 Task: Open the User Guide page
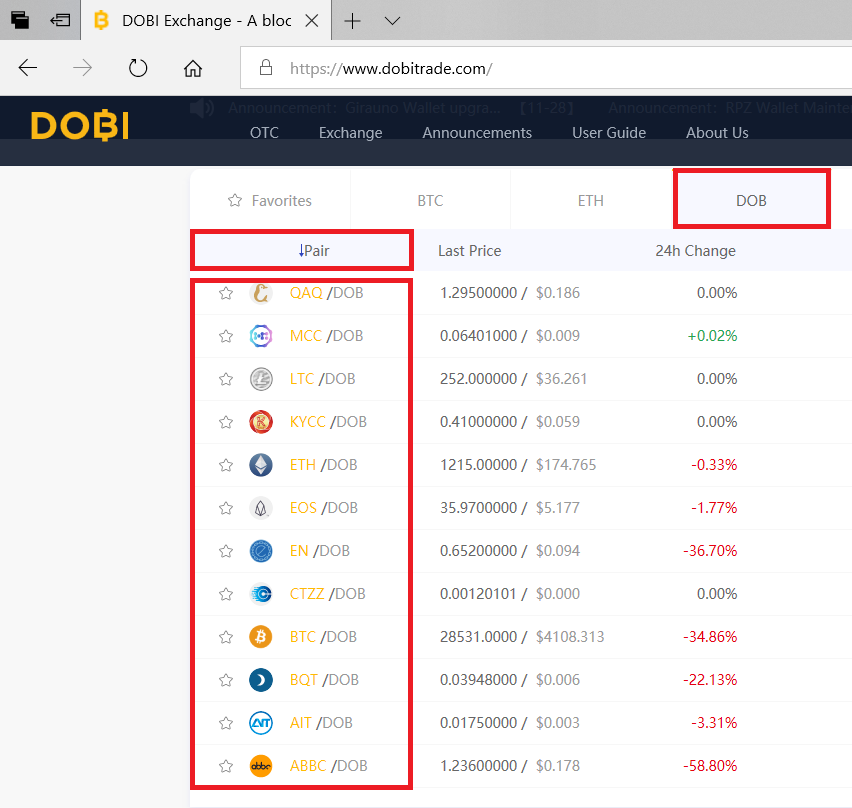[609, 133]
